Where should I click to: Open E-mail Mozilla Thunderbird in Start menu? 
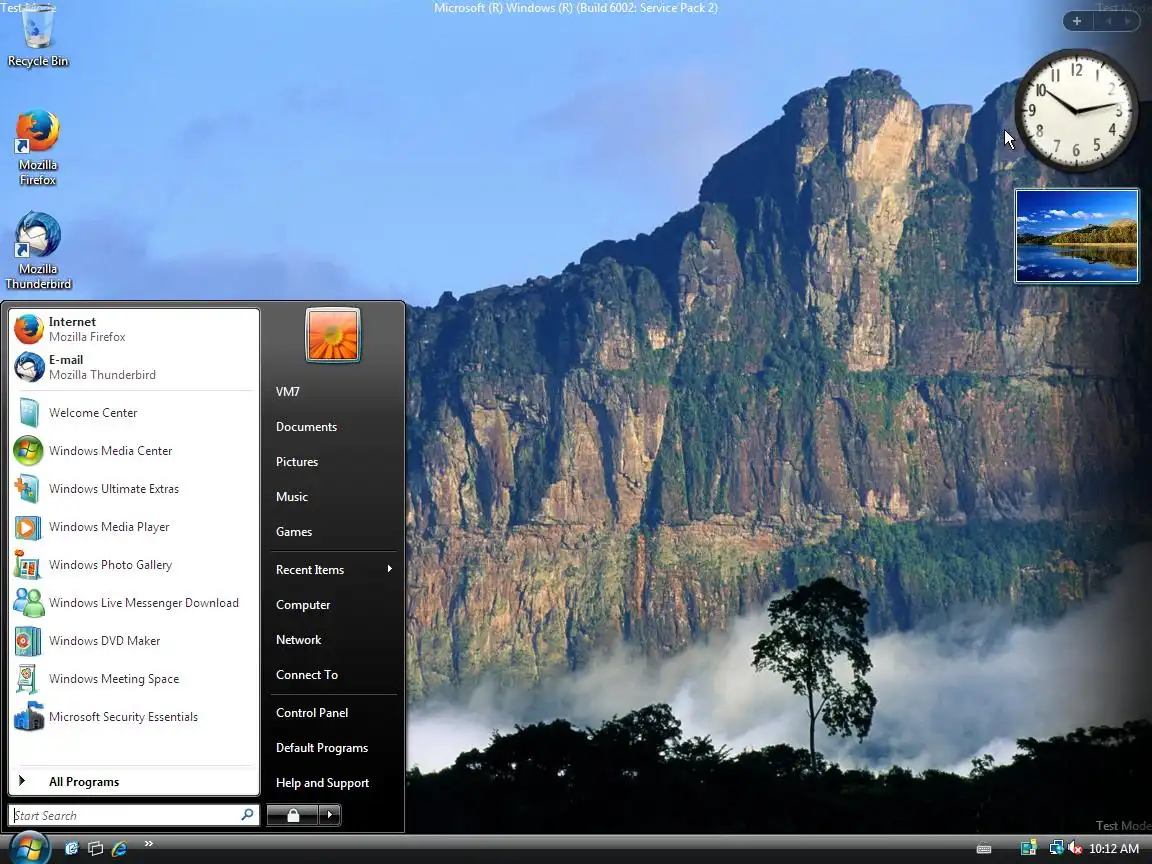[x=134, y=367]
